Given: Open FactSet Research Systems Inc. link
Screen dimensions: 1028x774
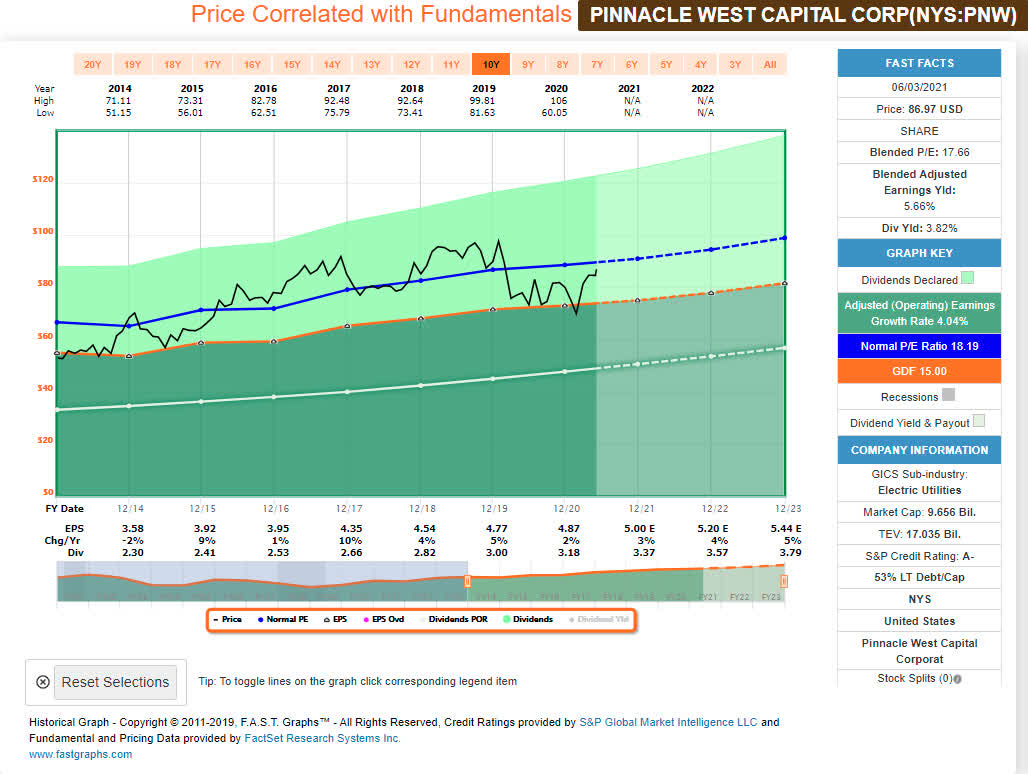Looking at the screenshot, I should (x=323, y=738).
